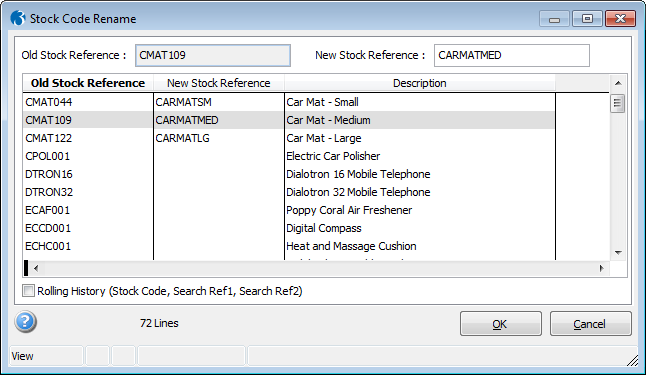Click the Description column header
The image size is (646, 375).
pos(419,83)
